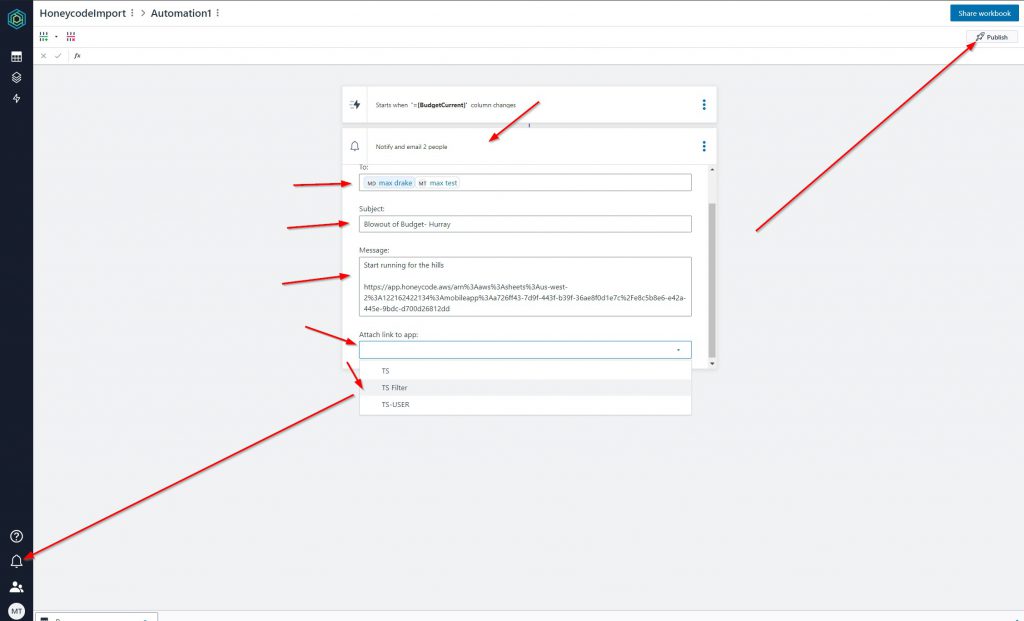The width and height of the screenshot is (1024, 621).
Task: Click the notification panel vertical scrollbar
Action: [712, 280]
